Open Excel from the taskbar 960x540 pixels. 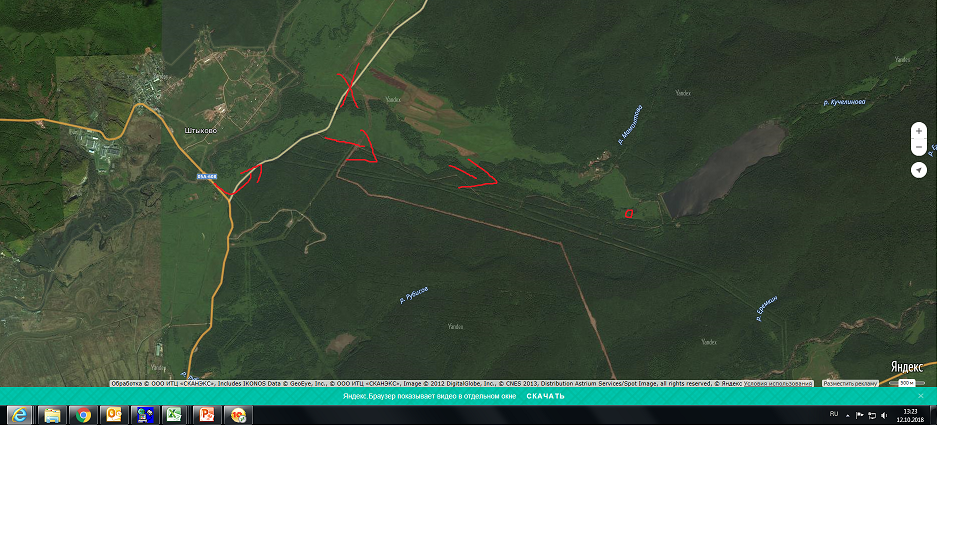[x=174, y=415]
